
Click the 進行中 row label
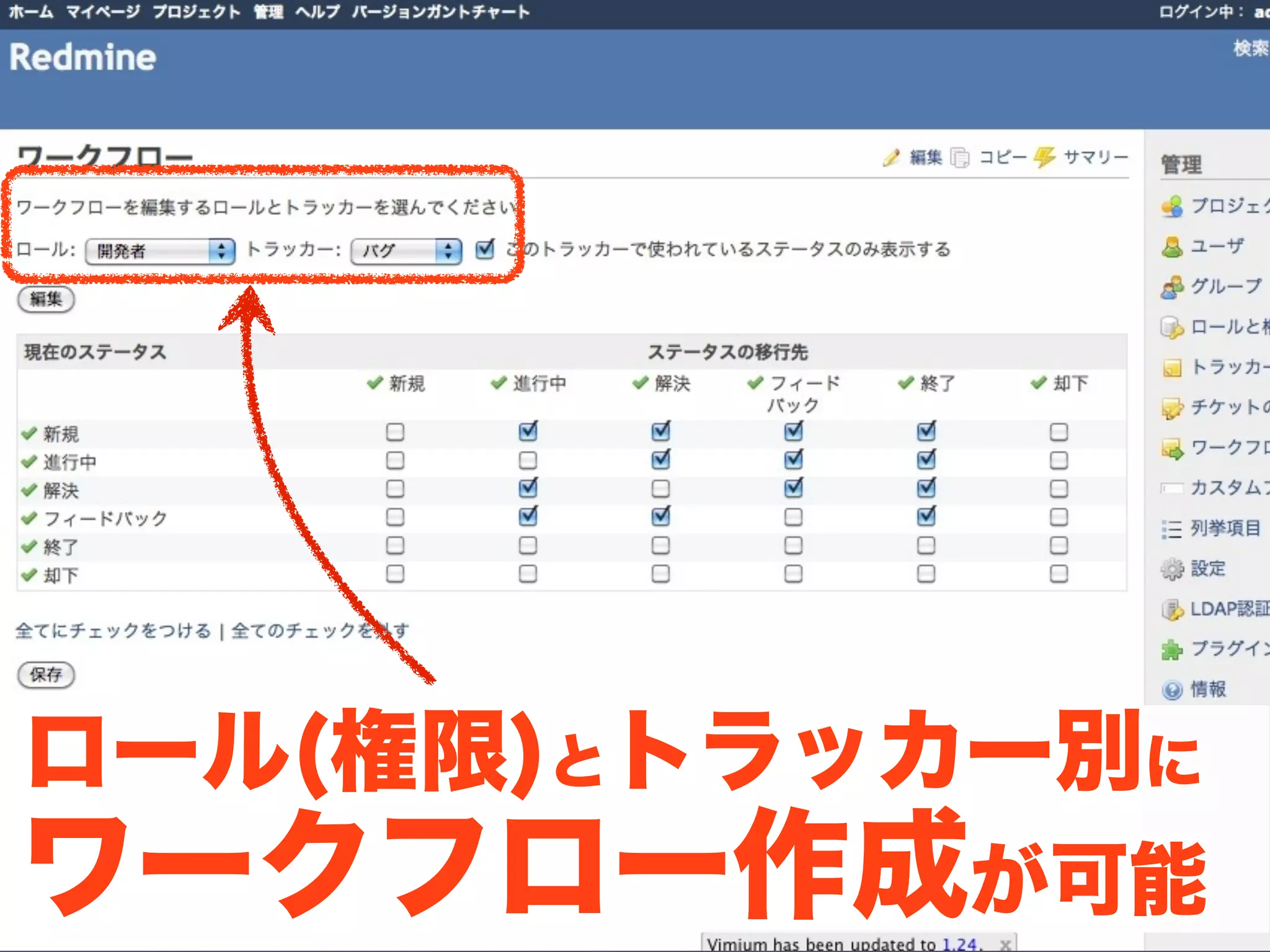point(69,462)
